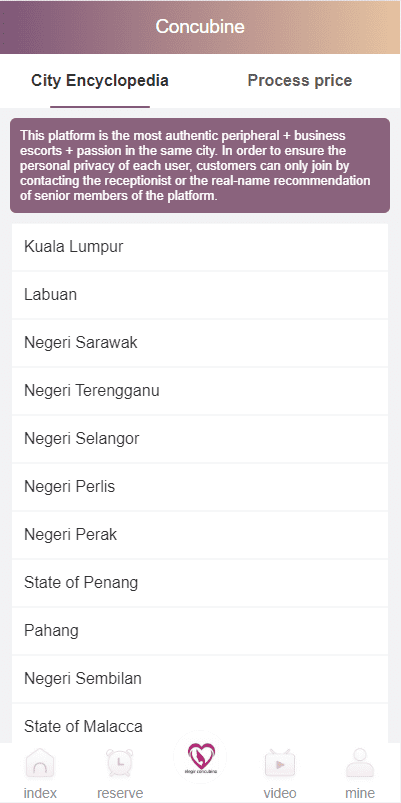Select Negeri Terengganu entry

click(x=200, y=391)
